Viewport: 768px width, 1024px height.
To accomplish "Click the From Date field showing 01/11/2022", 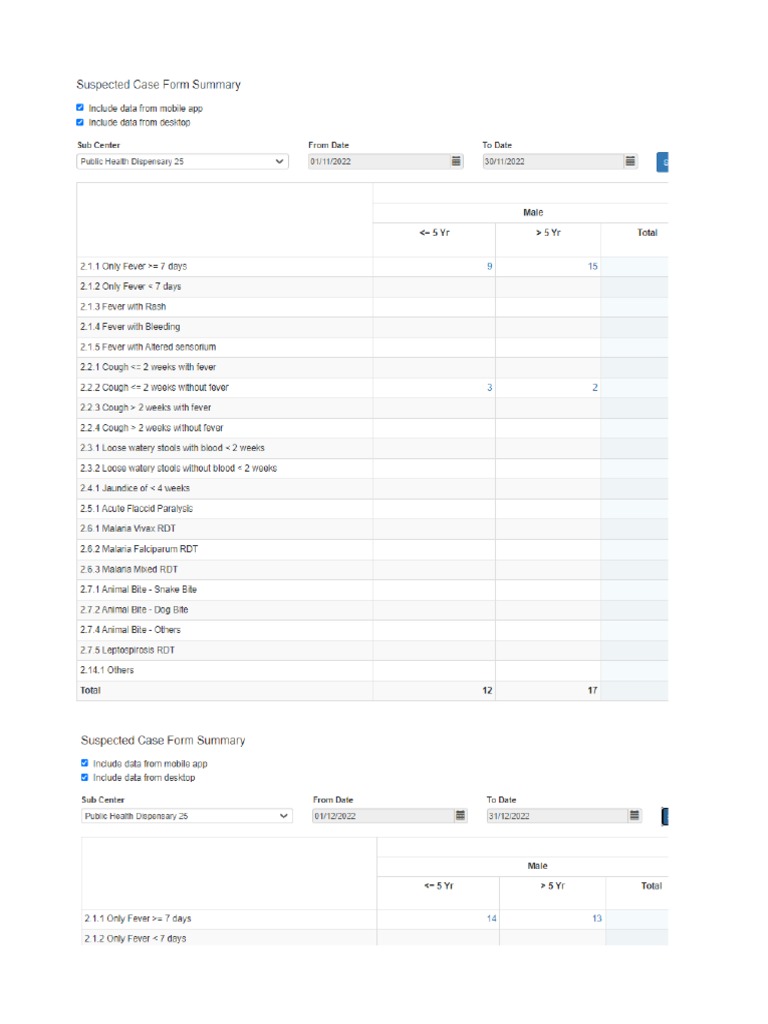I will click(x=378, y=161).
